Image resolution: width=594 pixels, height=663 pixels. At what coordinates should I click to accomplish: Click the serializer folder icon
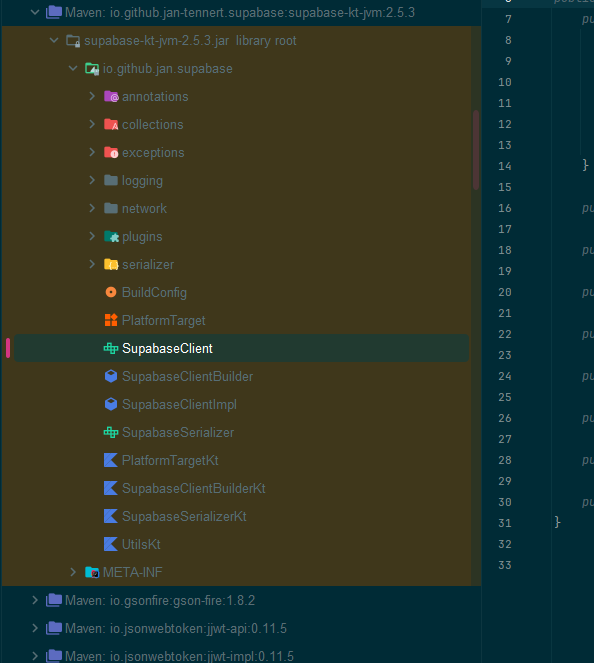pos(111,264)
